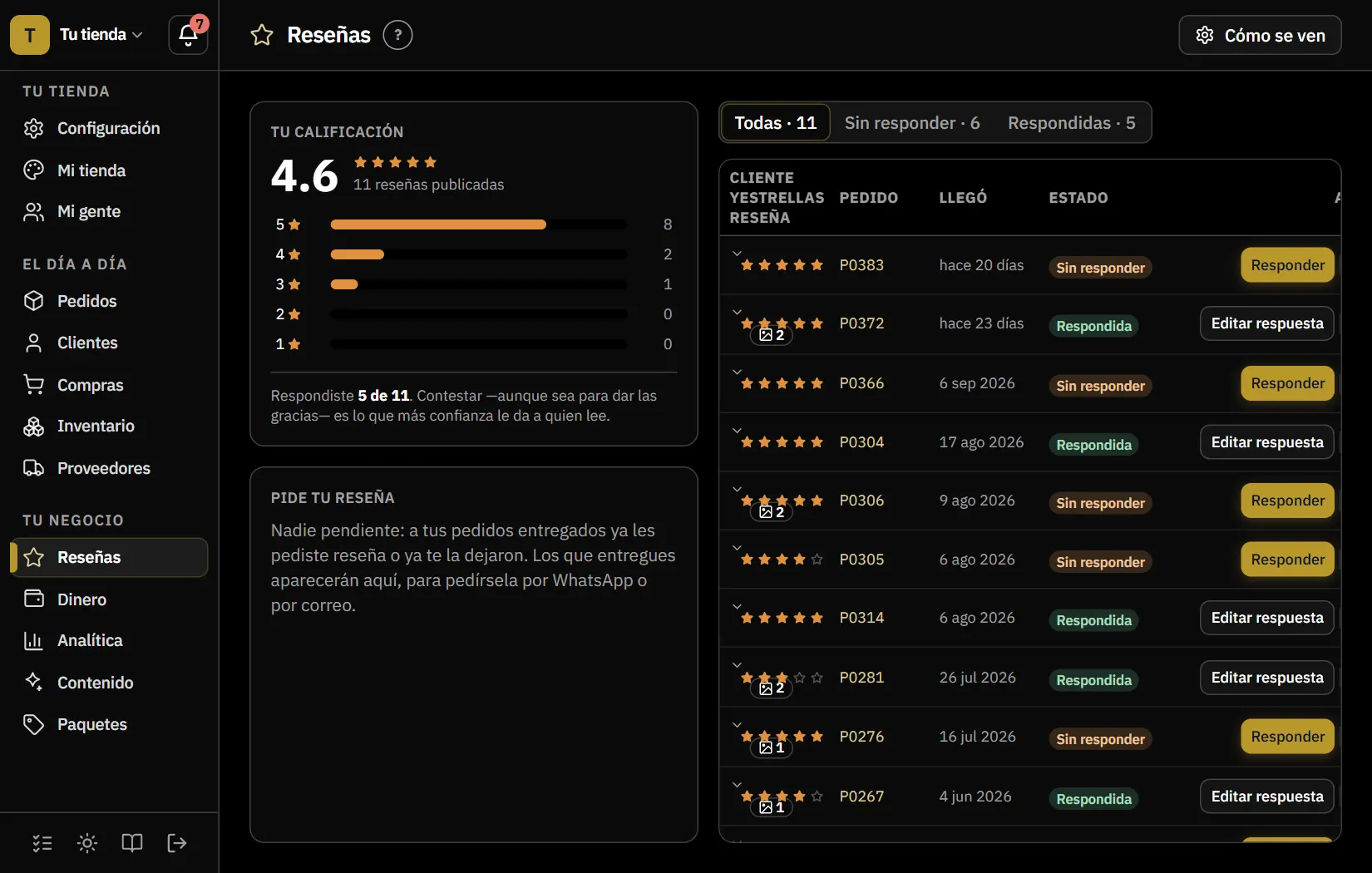The height and width of the screenshot is (873, 1372).
Task: Click Responder for order P0383
Action: (x=1287, y=265)
